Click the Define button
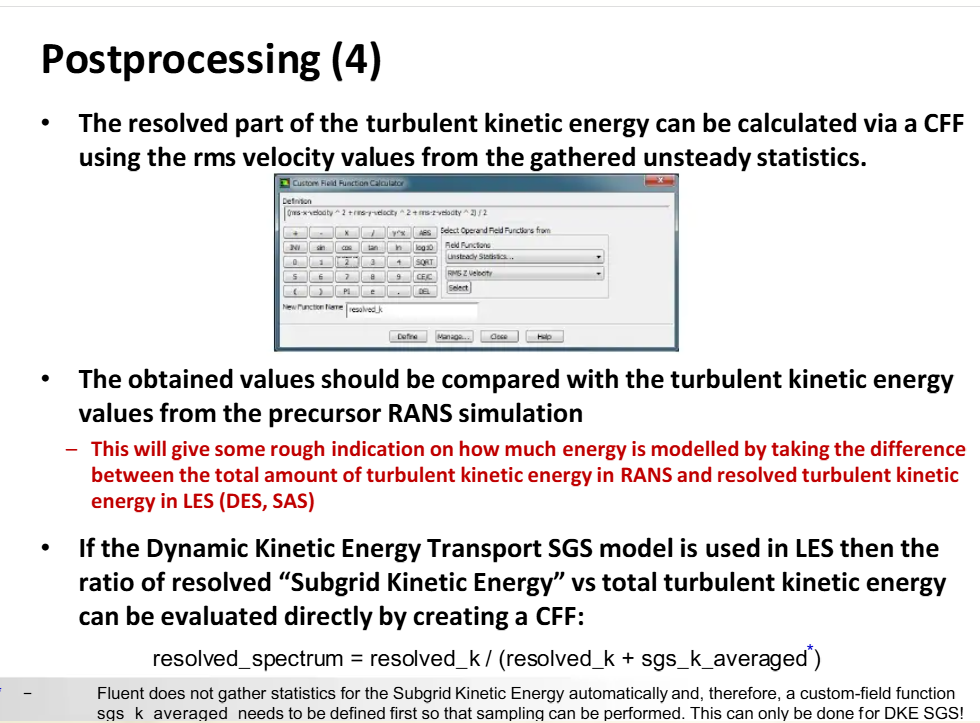 coord(408,336)
